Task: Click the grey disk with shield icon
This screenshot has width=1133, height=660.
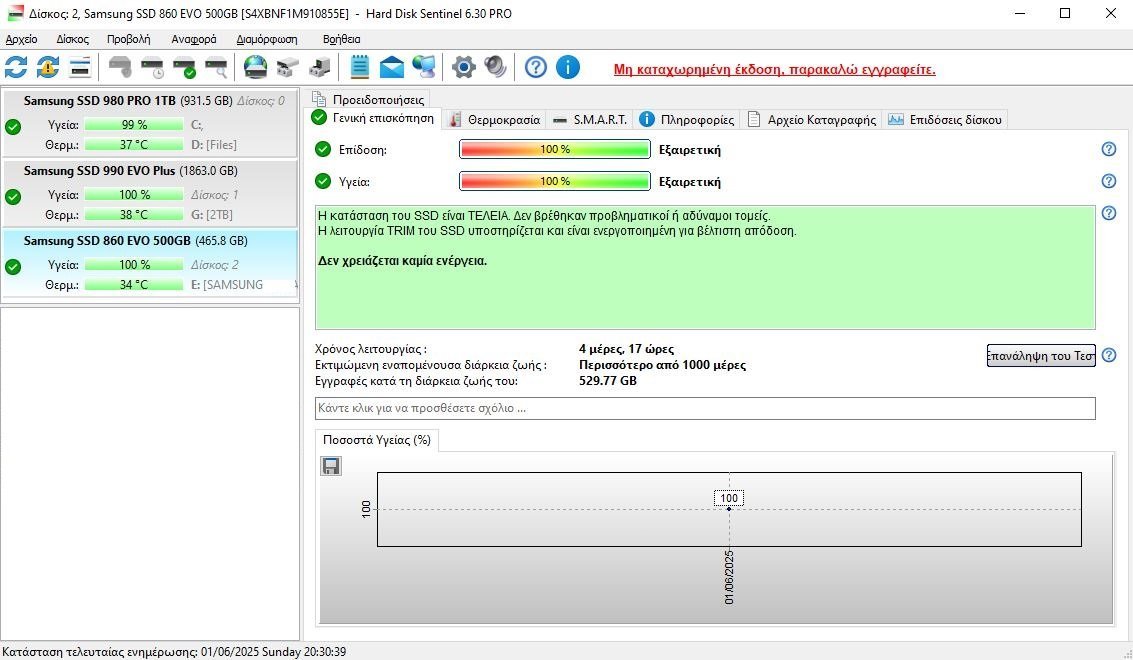Action: [x=120, y=67]
